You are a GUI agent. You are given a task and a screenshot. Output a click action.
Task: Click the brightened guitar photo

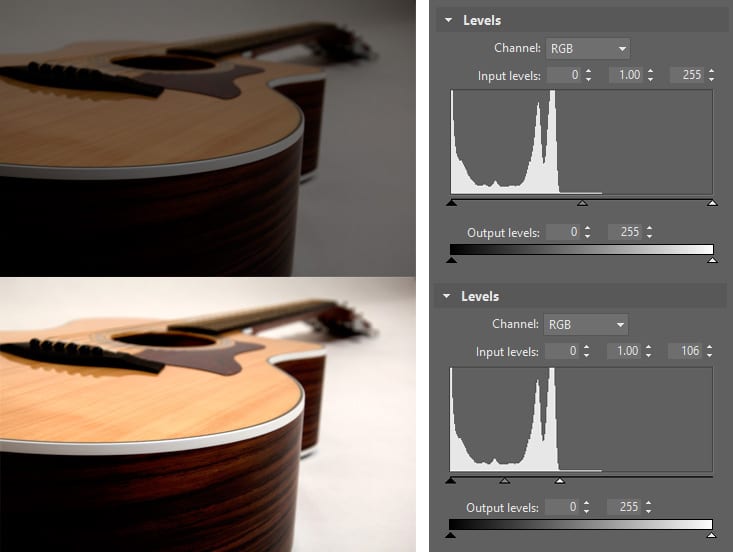[208, 415]
